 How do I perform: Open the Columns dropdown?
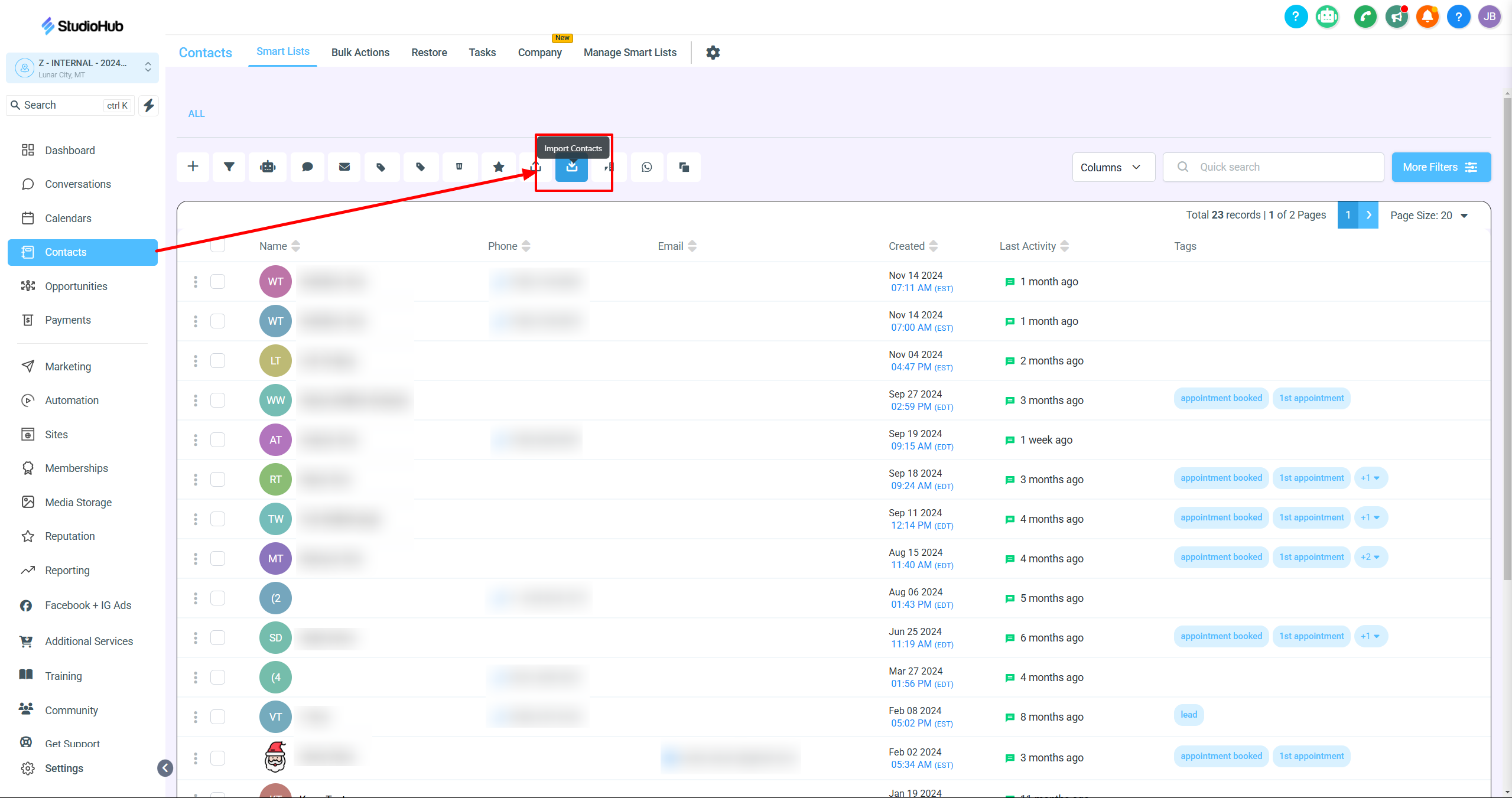point(1113,167)
